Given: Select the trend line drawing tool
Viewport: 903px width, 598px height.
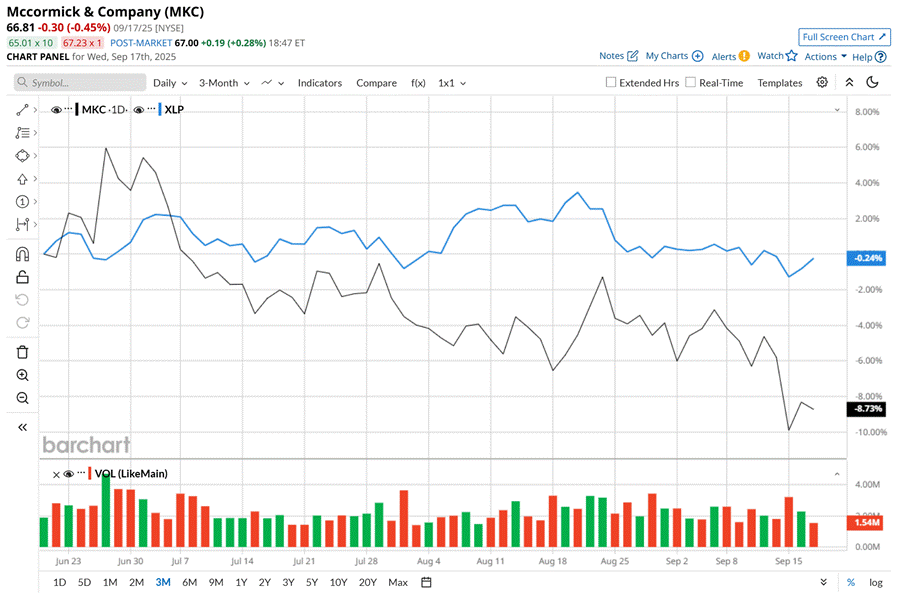Looking at the screenshot, I should point(22,110).
